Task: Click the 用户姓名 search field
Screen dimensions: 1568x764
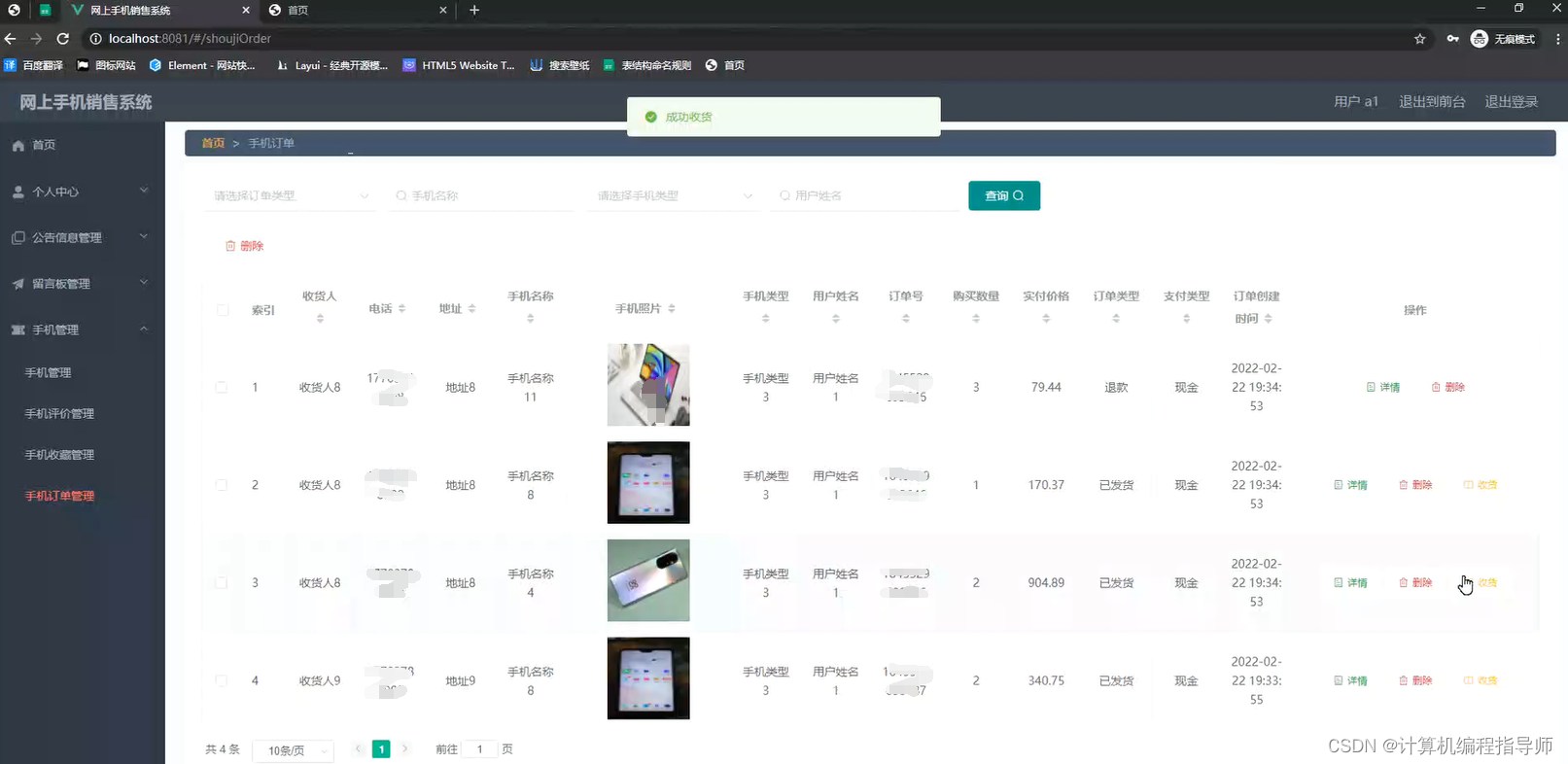Action: click(x=865, y=195)
